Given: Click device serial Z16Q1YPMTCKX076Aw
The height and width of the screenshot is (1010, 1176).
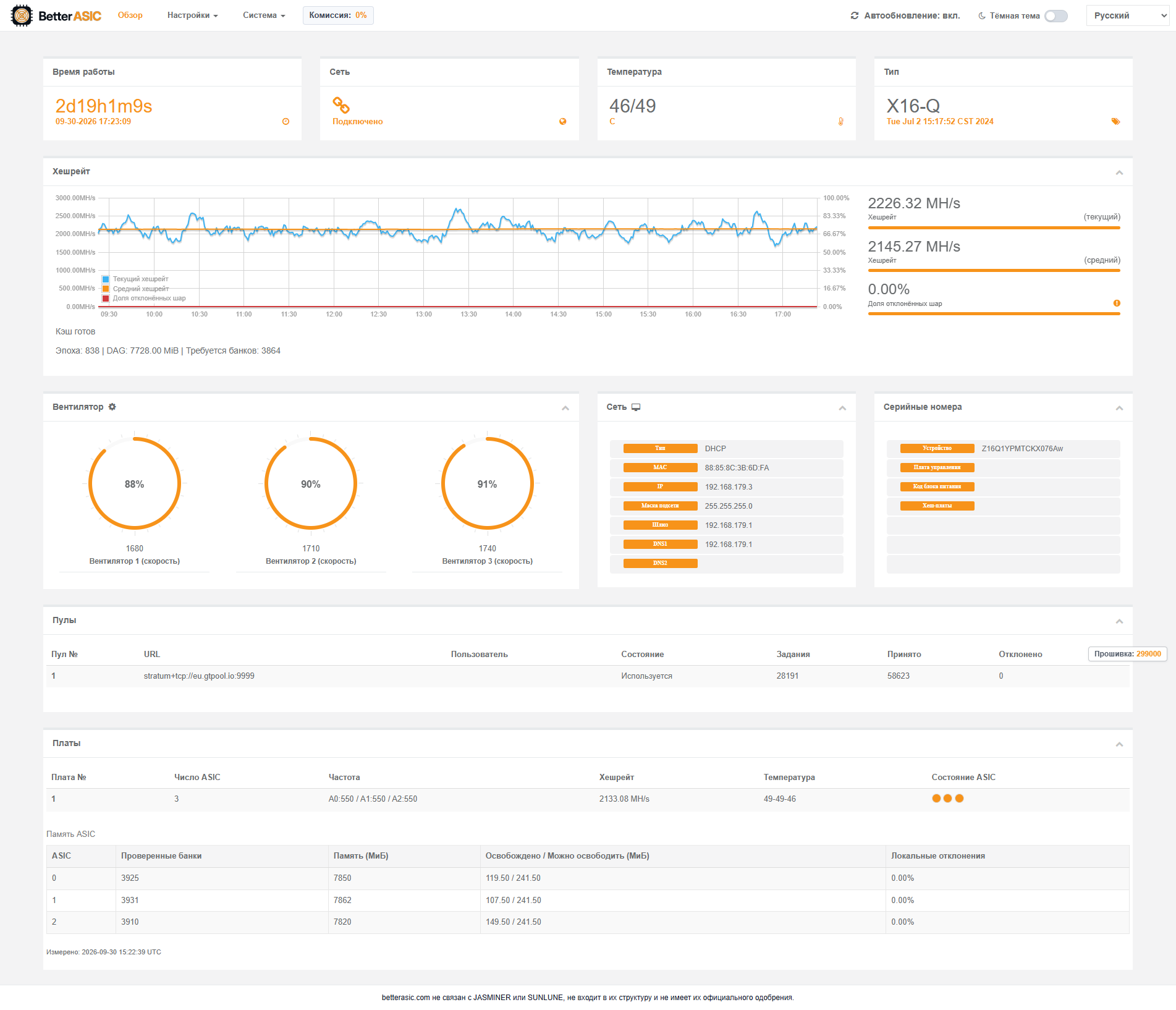Looking at the screenshot, I should (1022, 449).
